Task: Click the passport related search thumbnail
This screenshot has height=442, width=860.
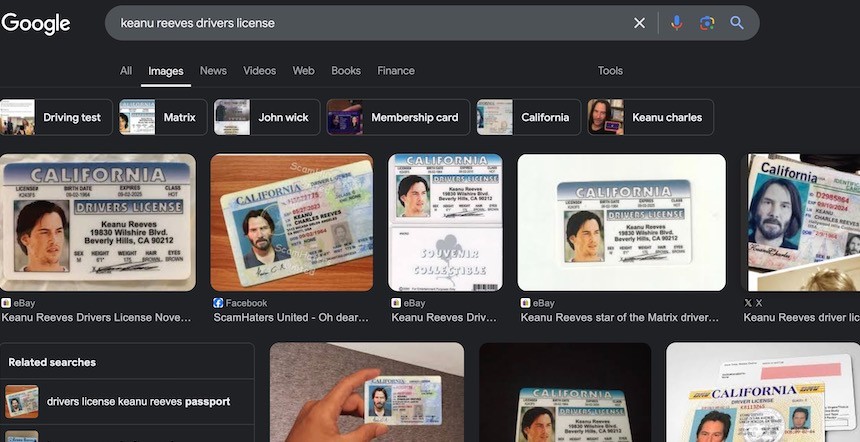Action: click(x=22, y=401)
